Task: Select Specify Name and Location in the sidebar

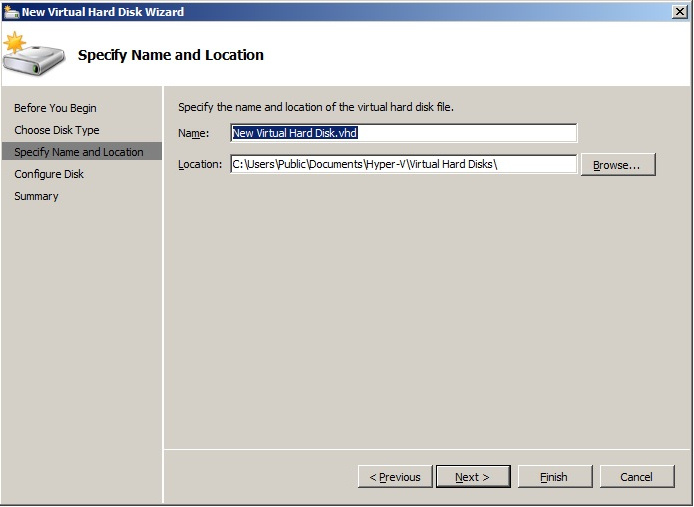Action: 79,152
